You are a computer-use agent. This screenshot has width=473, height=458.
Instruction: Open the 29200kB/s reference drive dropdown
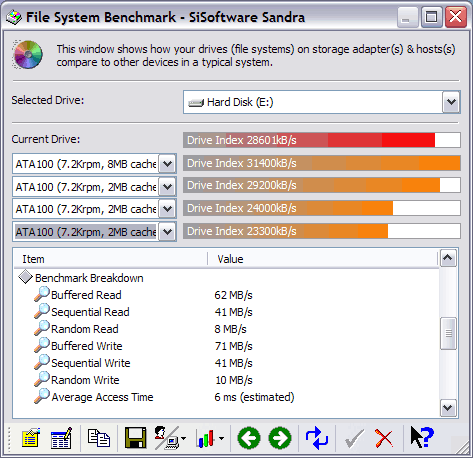tap(167, 187)
